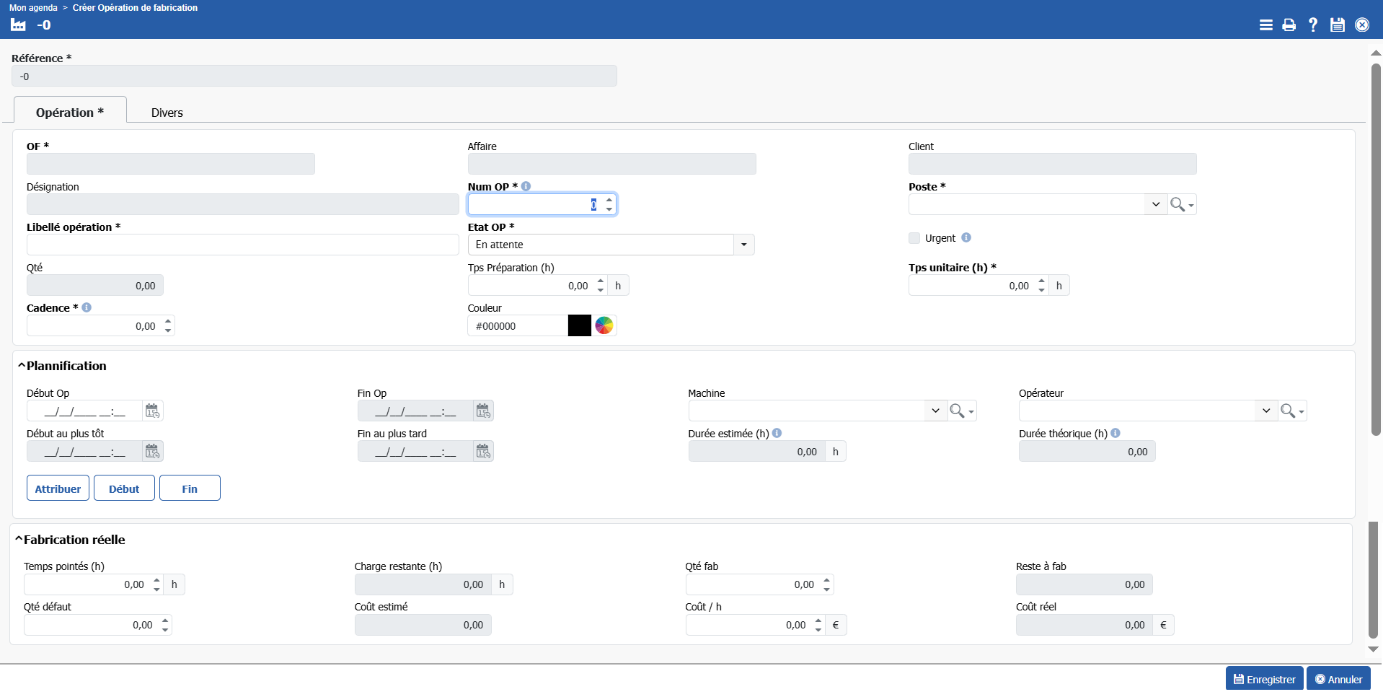This screenshot has height=697, width=1383.
Task: Switch to the Divers tab
Action: 167,113
